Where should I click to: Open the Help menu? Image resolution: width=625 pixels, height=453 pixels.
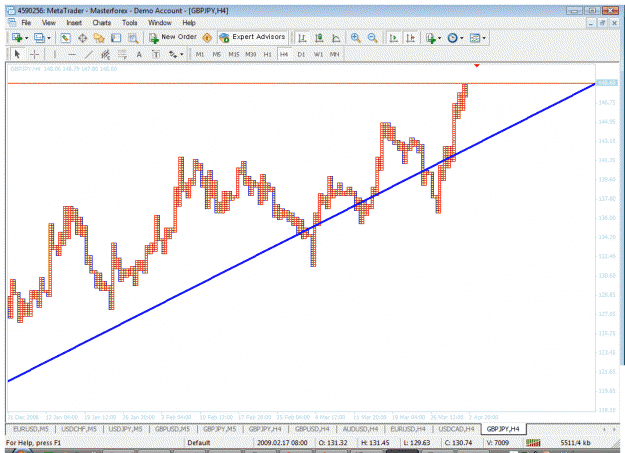pos(189,23)
